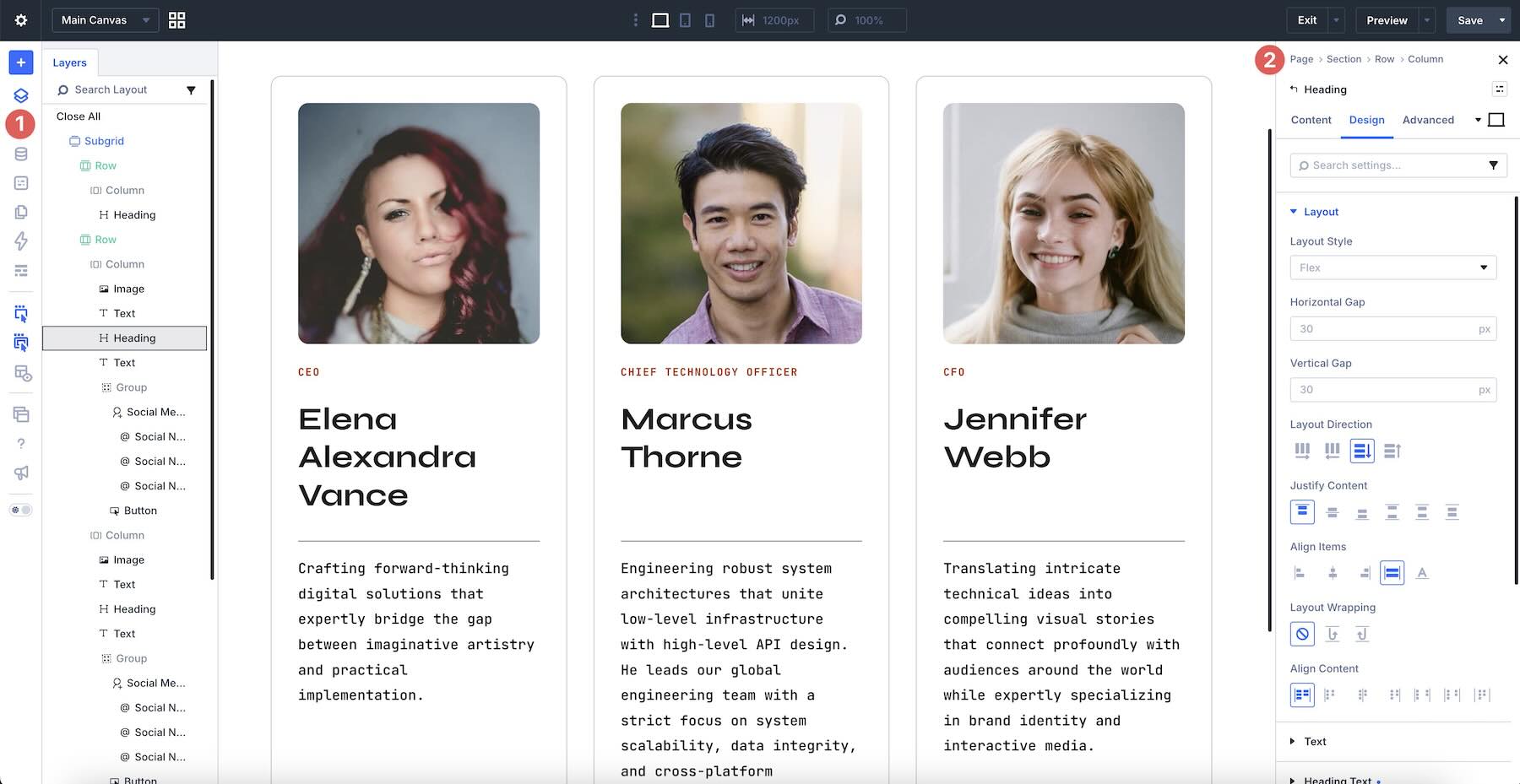Select the stretch Align Items option

[x=1392, y=573]
